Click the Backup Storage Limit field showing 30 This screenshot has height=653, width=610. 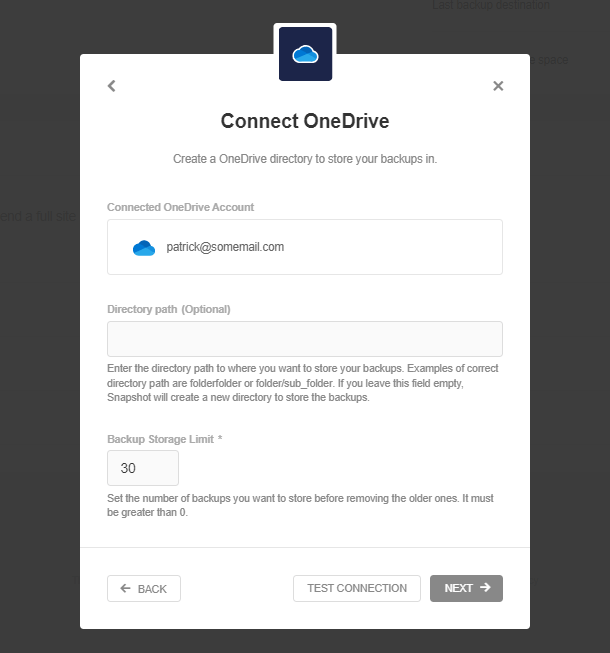[x=143, y=468]
